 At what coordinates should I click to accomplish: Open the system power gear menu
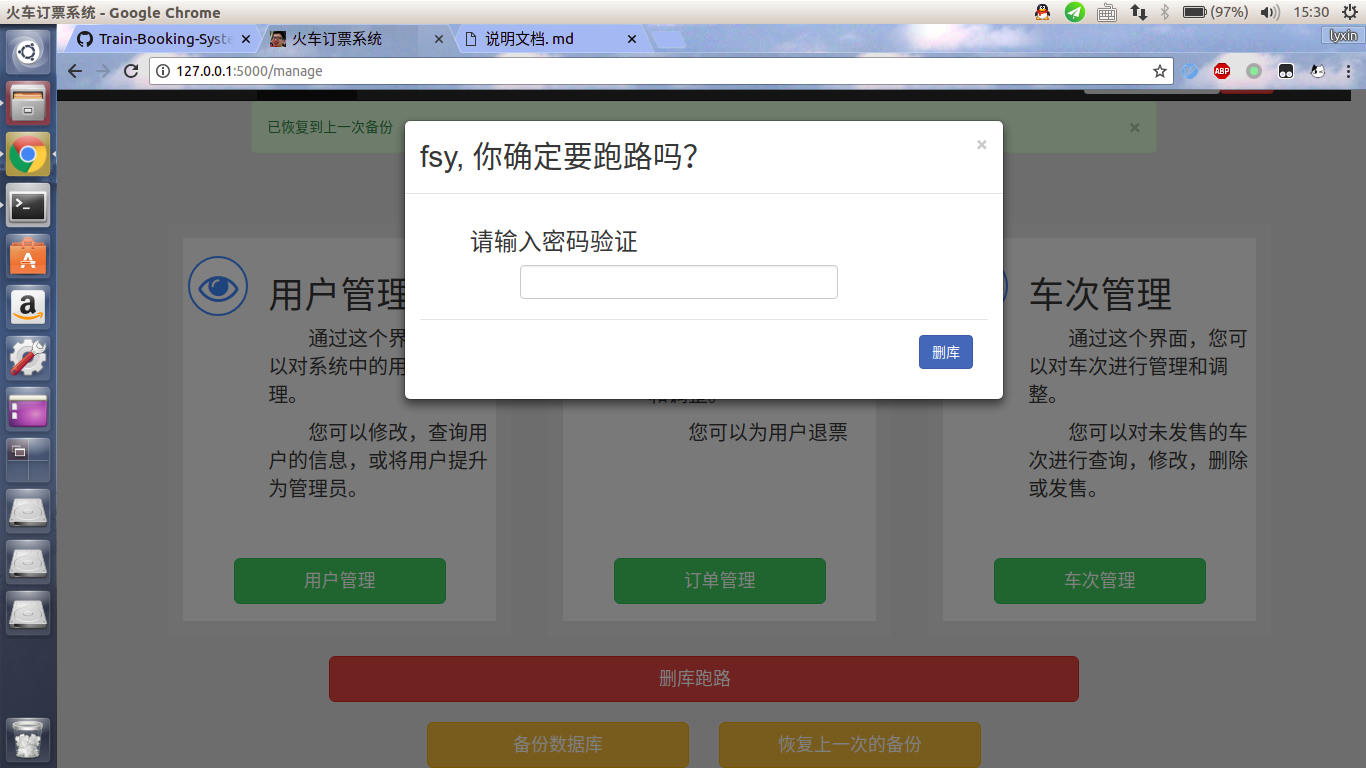(1349, 12)
